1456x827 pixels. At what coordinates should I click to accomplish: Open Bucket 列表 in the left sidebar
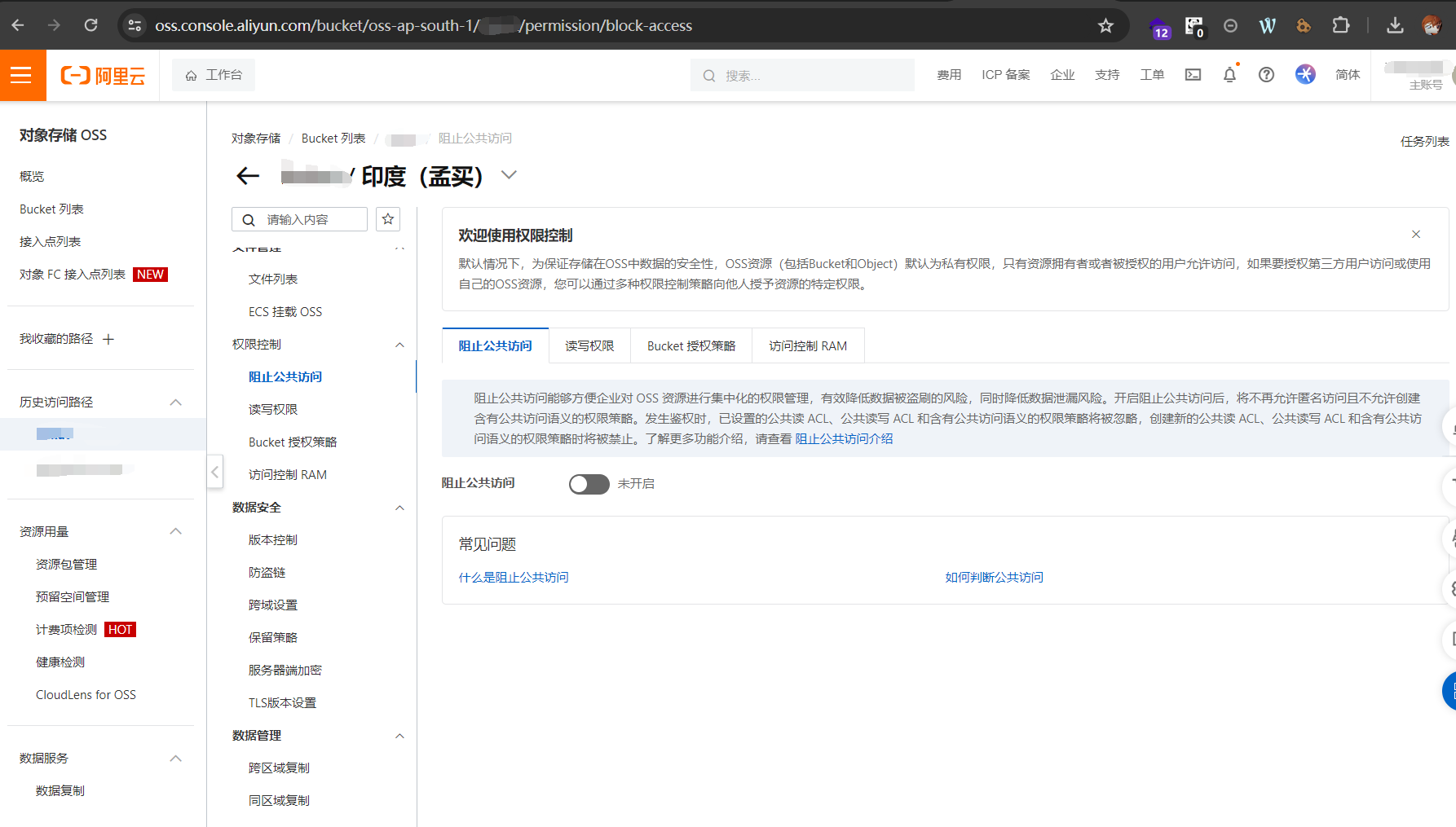point(51,209)
